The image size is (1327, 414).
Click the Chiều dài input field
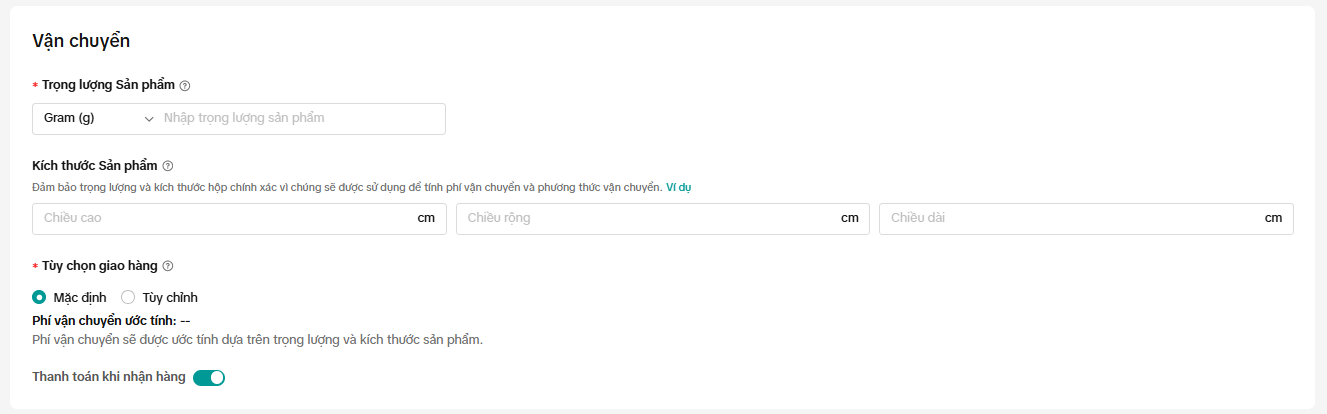click(1070, 218)
